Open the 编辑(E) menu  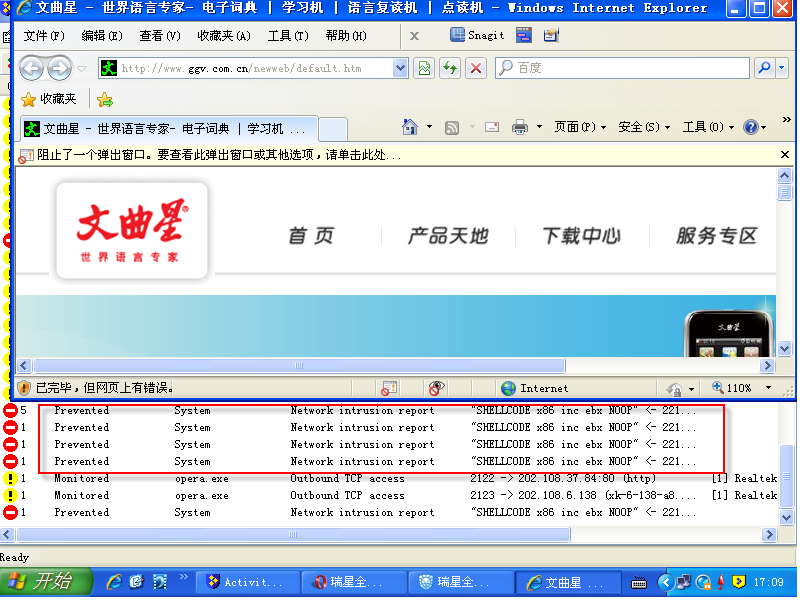pos(102,36)
